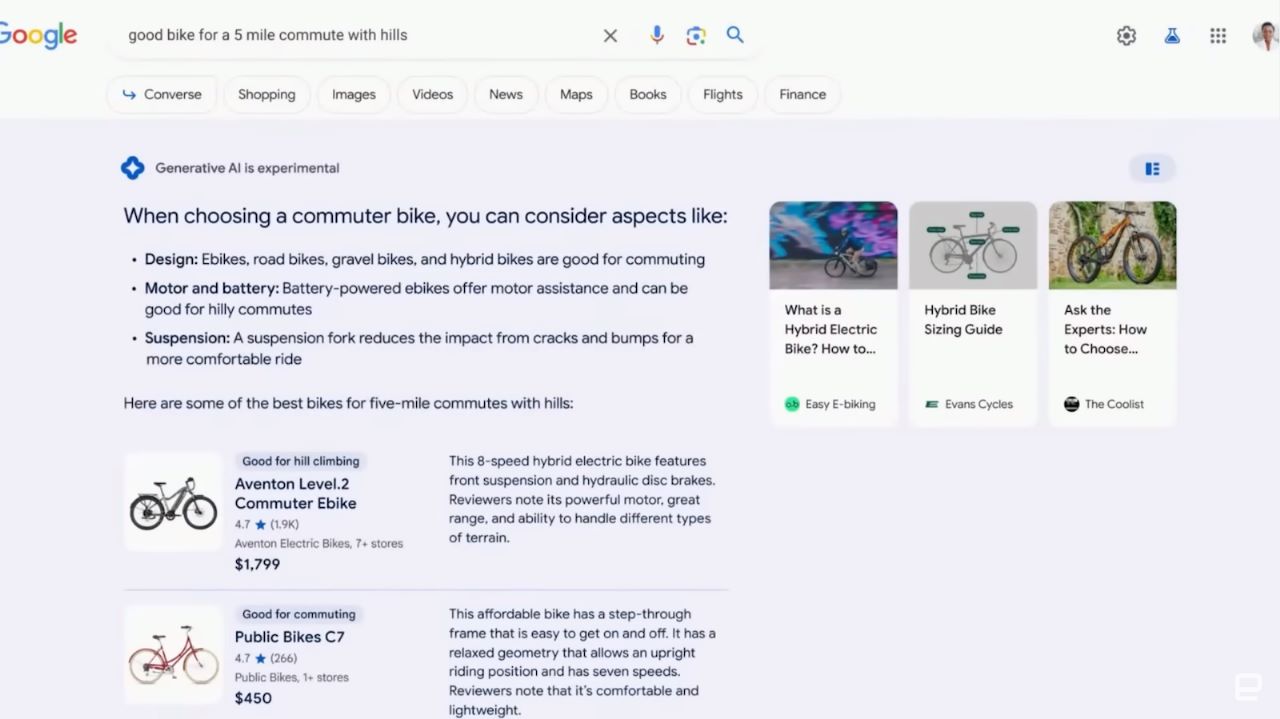Click the Google logo
Image resolution: width=1280 pixels, height=719 pixels.
pyautogui.click(x=38, y=35)
